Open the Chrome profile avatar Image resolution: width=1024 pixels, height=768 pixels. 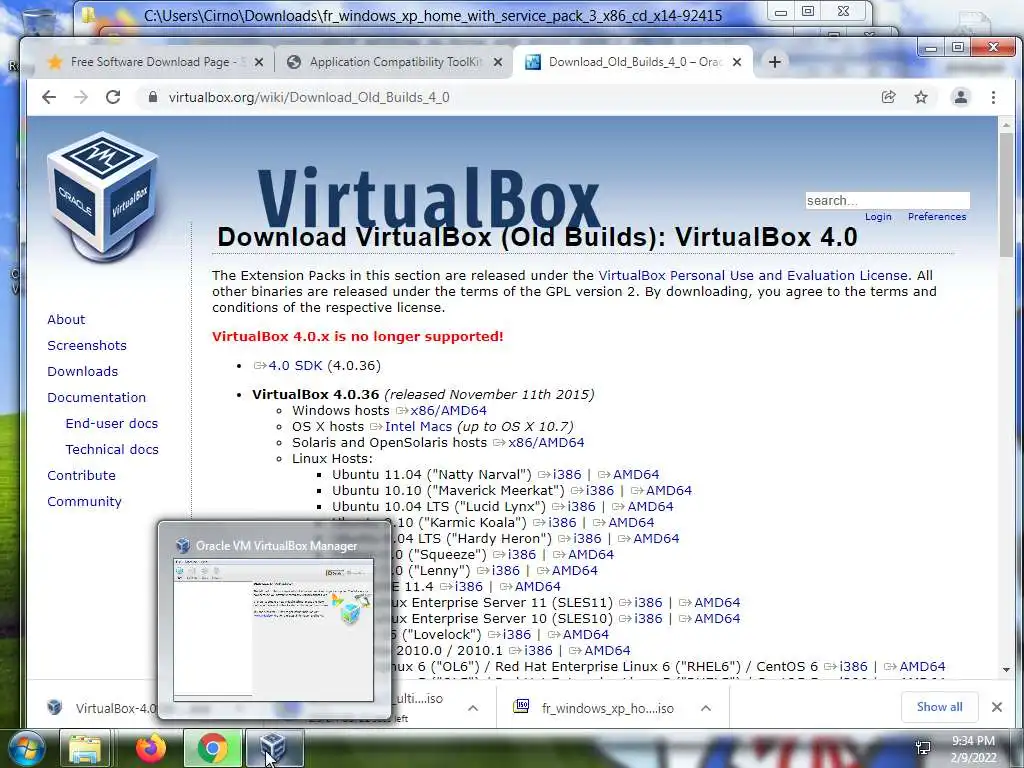pyautogui.click(x=961, y=97)
